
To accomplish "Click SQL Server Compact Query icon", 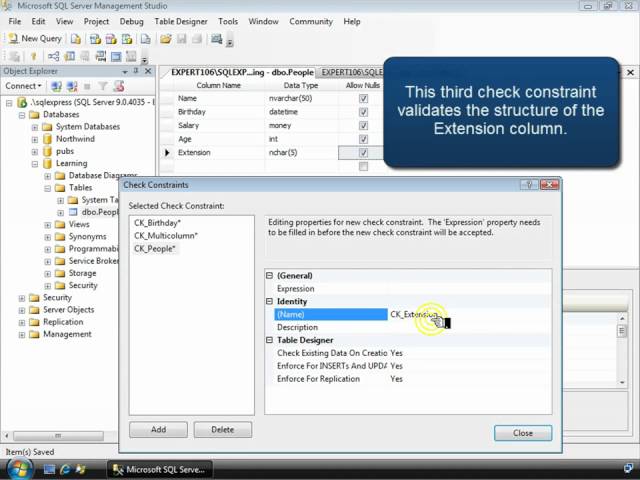I will [145, 39].
